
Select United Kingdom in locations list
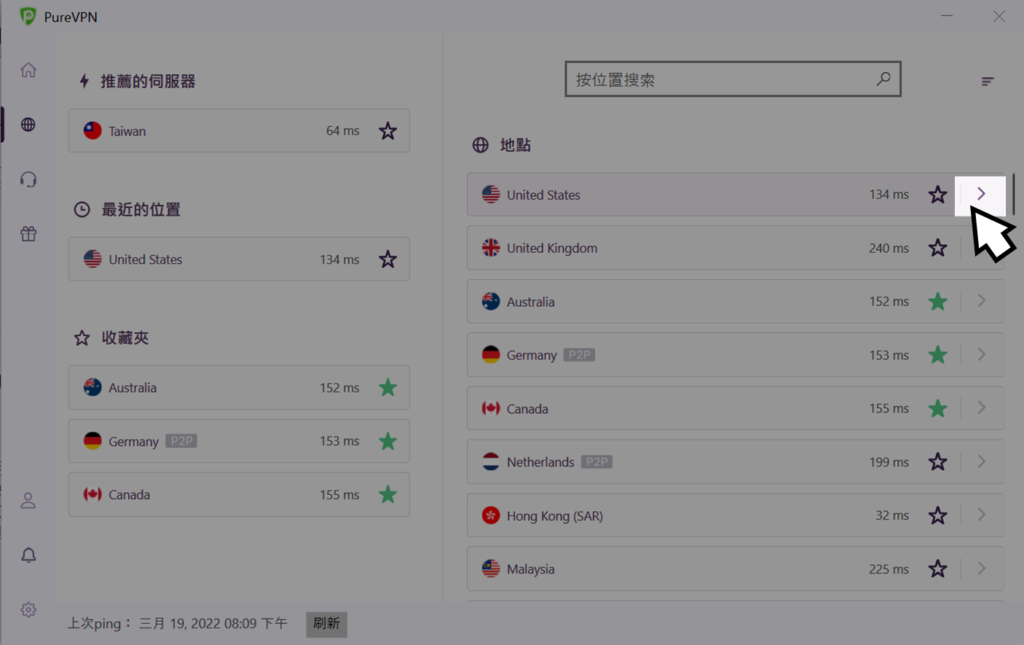coord(735,248)
